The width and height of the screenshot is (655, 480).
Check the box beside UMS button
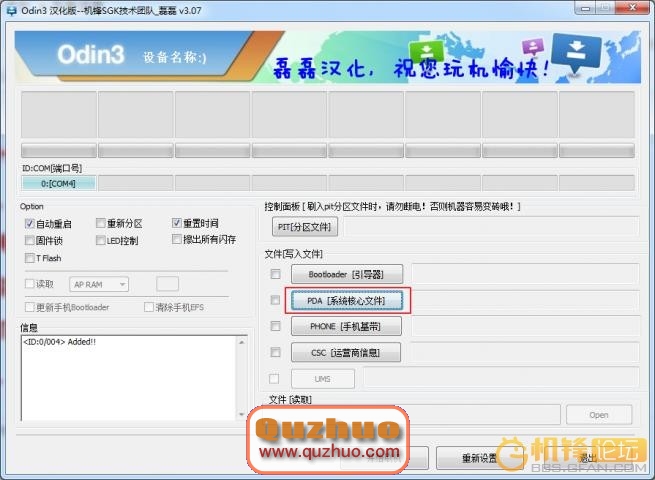274,378
